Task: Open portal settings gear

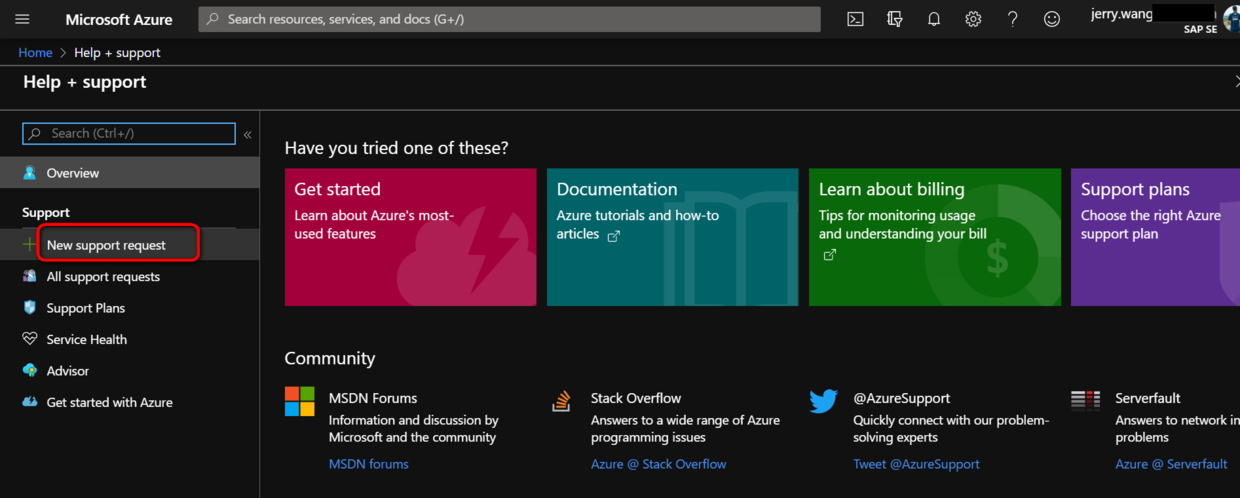Action: point(973,19)
